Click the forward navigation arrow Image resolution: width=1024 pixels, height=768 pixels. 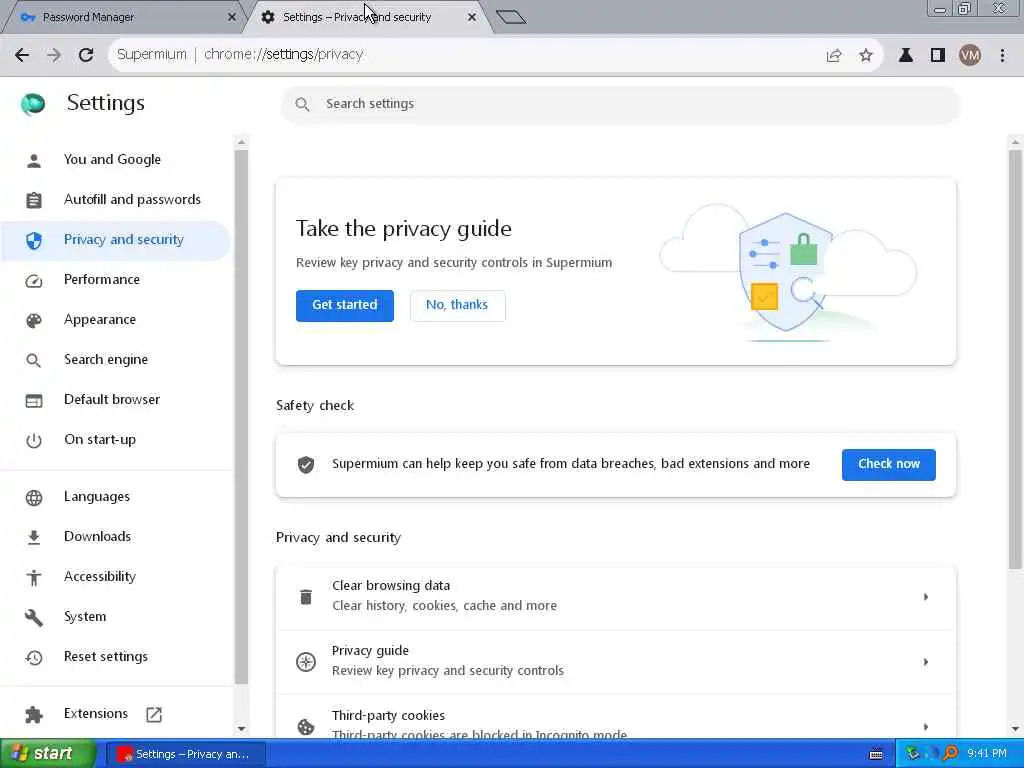coord(54,55)
